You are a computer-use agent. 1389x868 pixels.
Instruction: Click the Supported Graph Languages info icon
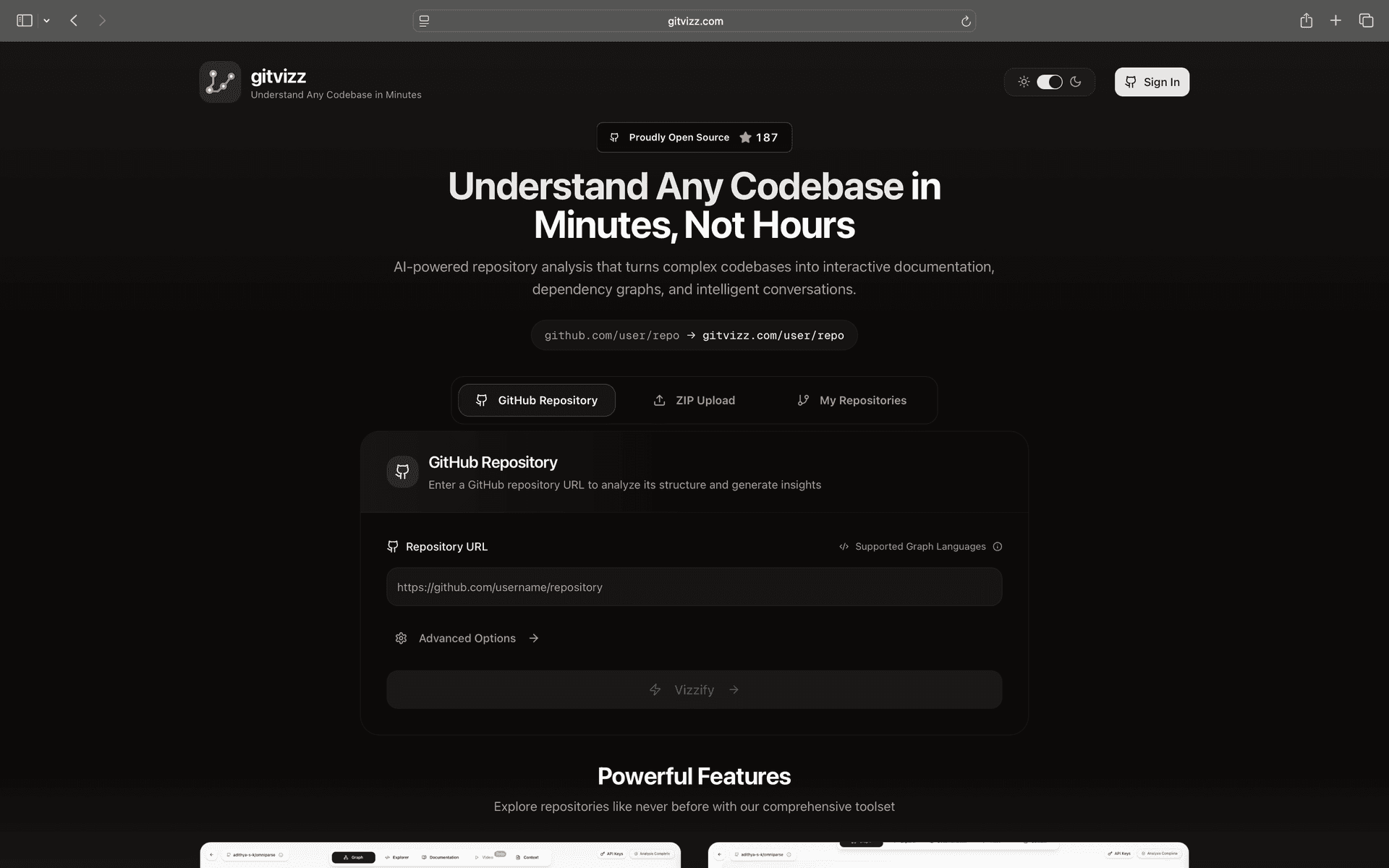pyautogui.click(x=998, y=547)
